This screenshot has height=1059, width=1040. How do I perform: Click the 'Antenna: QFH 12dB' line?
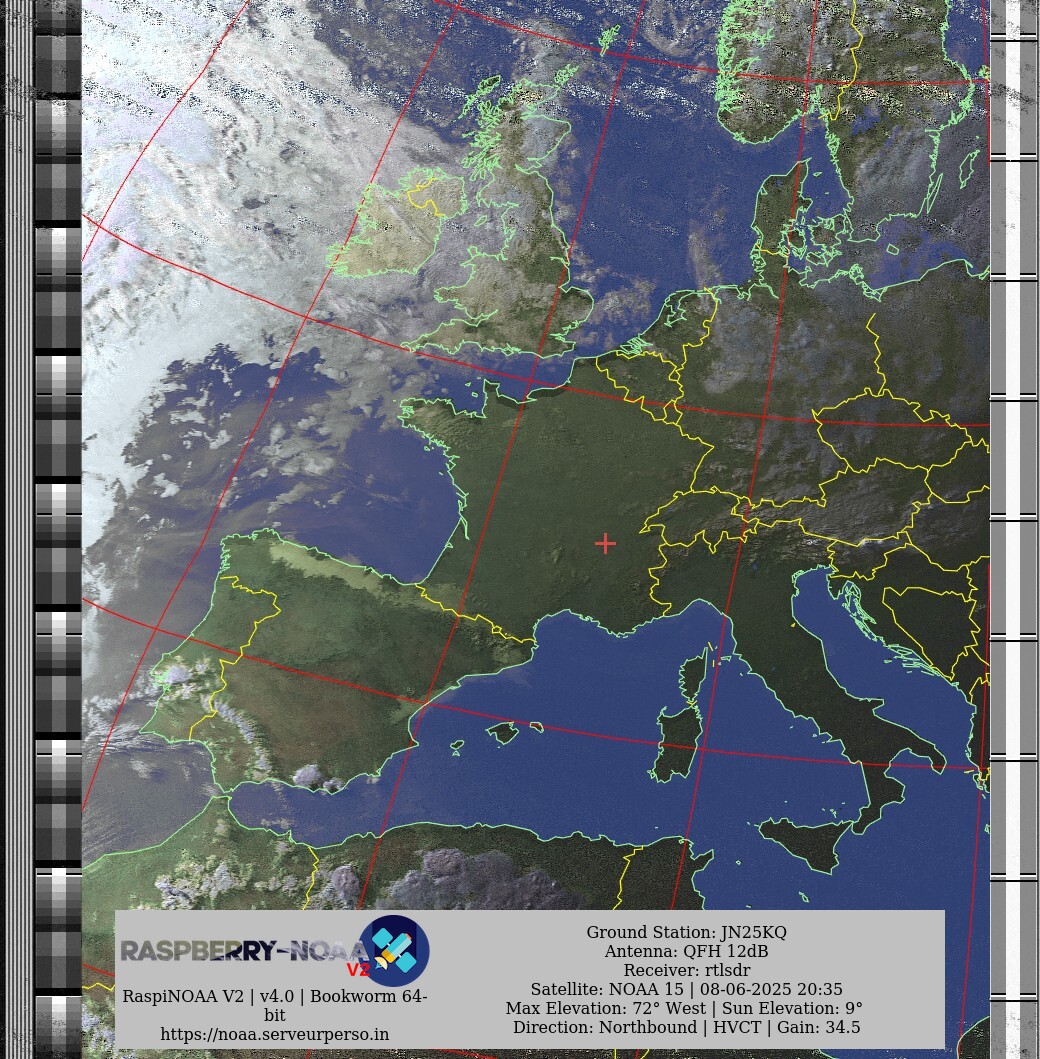[686, 951]
